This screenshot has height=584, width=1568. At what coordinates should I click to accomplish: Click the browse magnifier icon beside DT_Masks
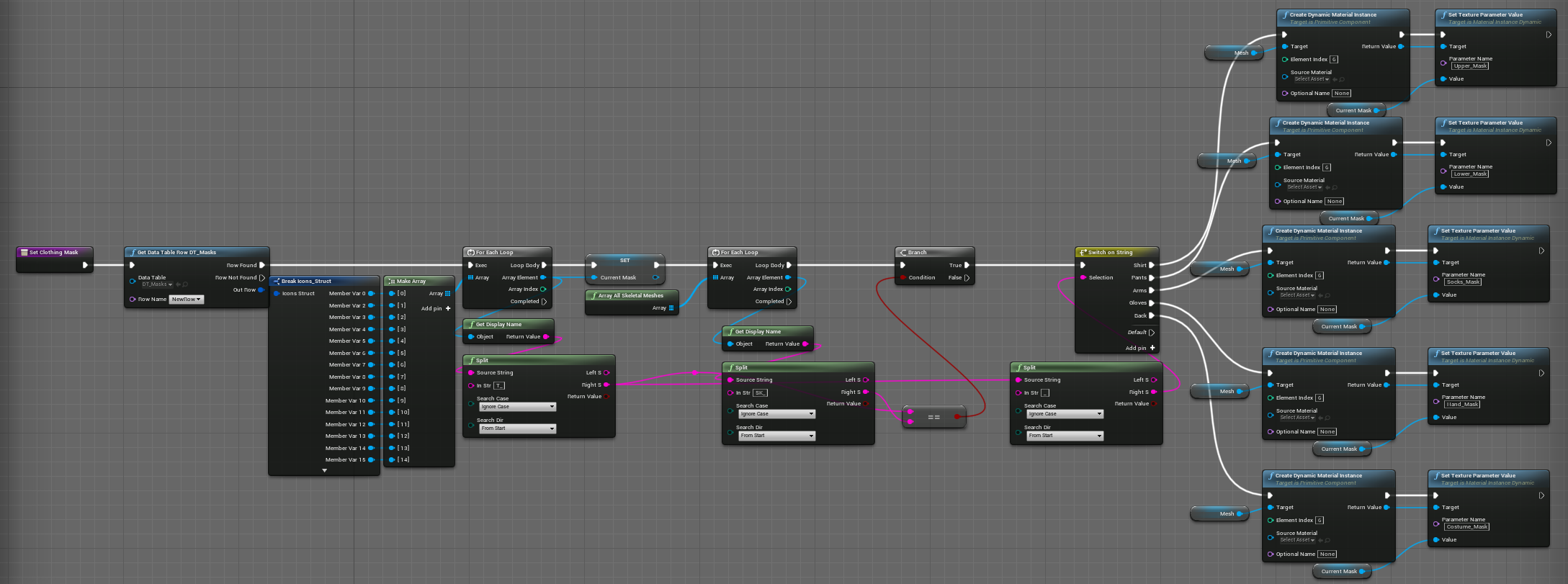185,284
